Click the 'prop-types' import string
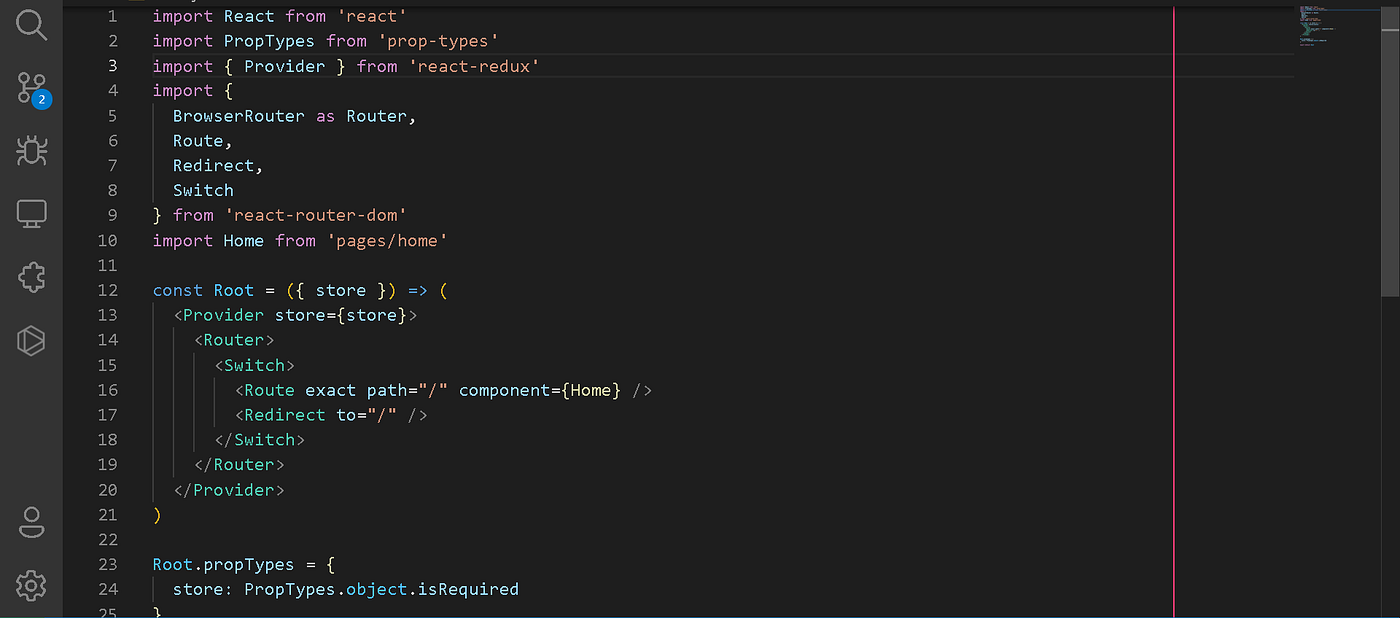1400x618 pixels. click(438, 41)
